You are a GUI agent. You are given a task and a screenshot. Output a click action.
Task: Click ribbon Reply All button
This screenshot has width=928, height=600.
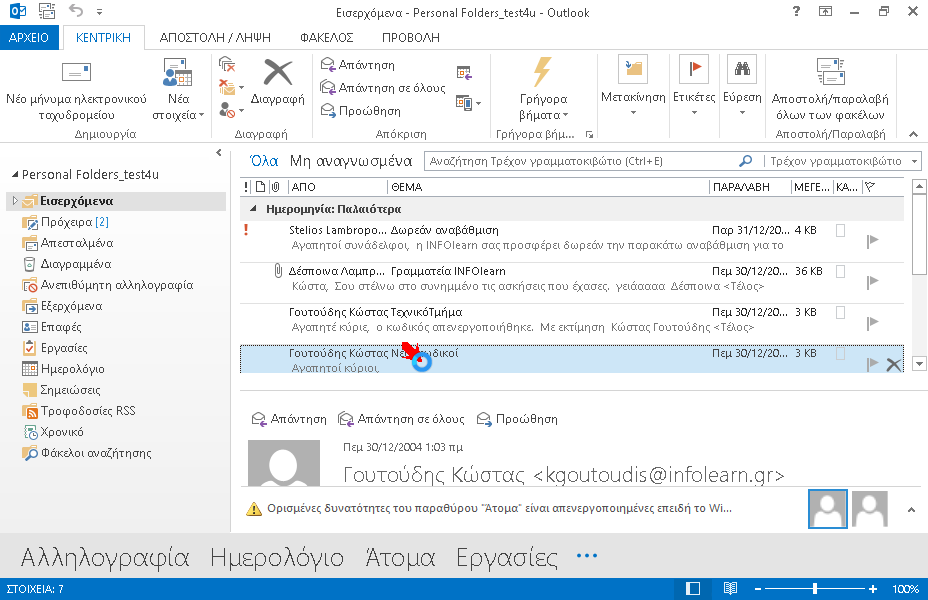(382, 88)
